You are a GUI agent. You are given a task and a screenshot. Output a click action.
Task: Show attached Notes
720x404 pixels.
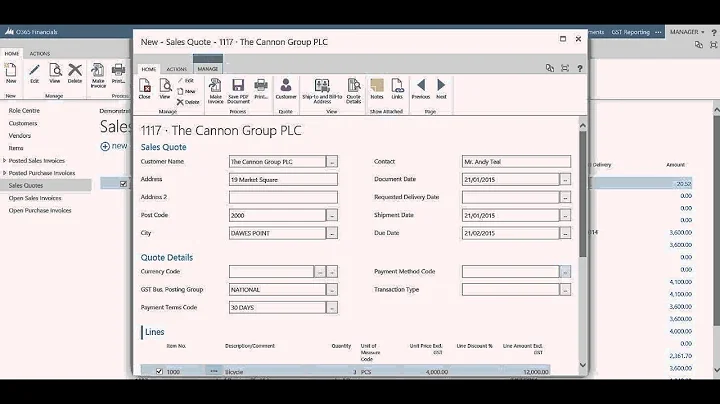[377, 89]
